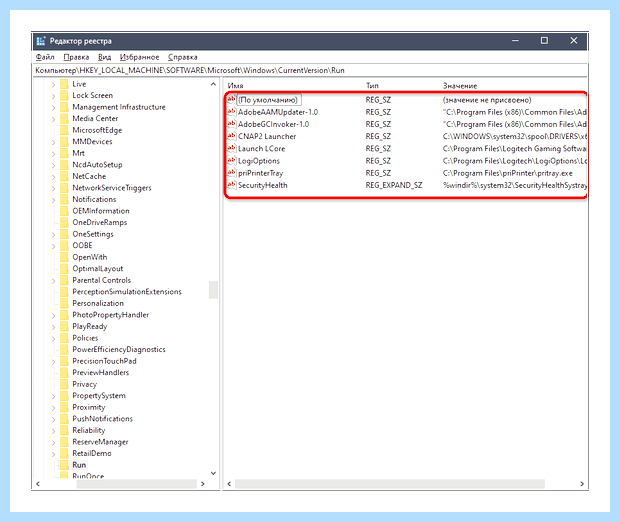Click the tree scroll down arrow
The image size is (620, 522).
213,473
